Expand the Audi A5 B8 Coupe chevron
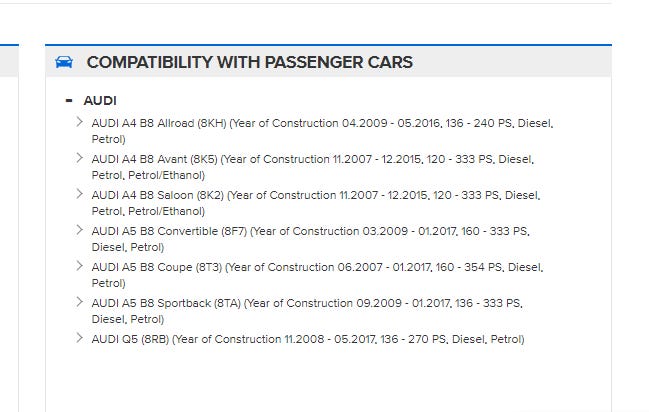 point(80,266)
